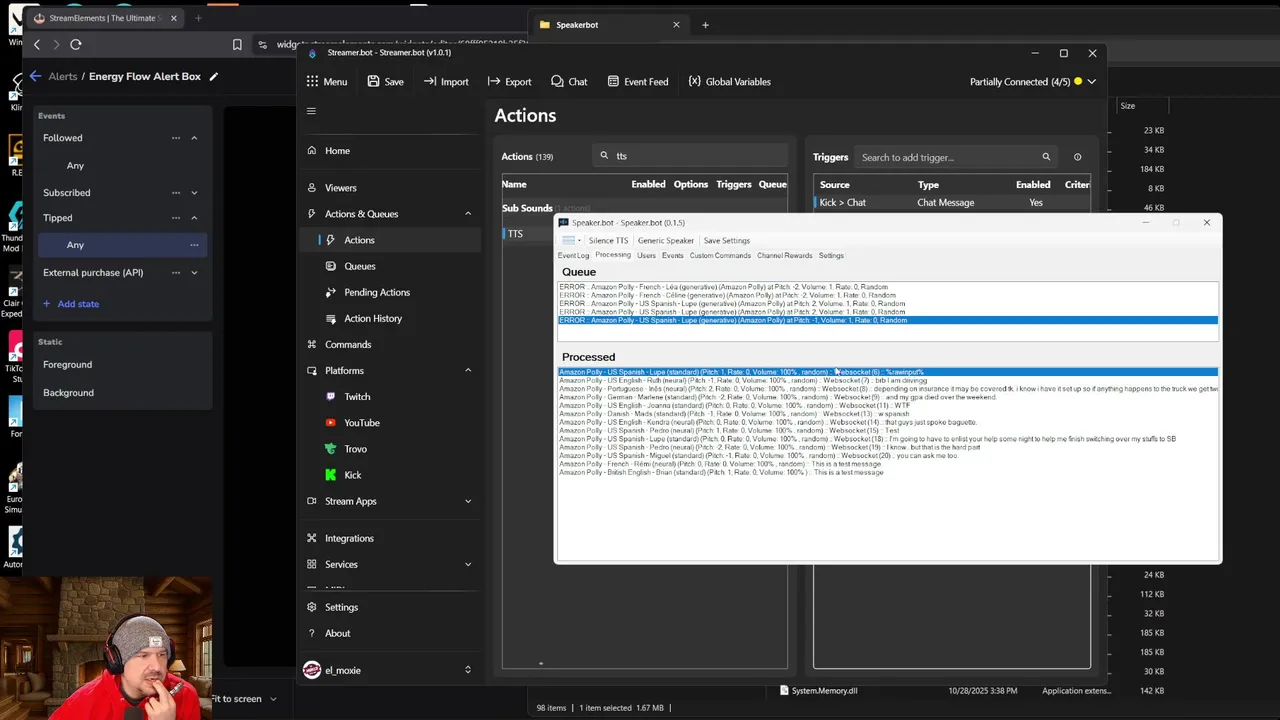The height and width of the screenshot is (720, 1280).
Task: Switch to Processing tab in Speaker.bot
Action: coord(613,255)
